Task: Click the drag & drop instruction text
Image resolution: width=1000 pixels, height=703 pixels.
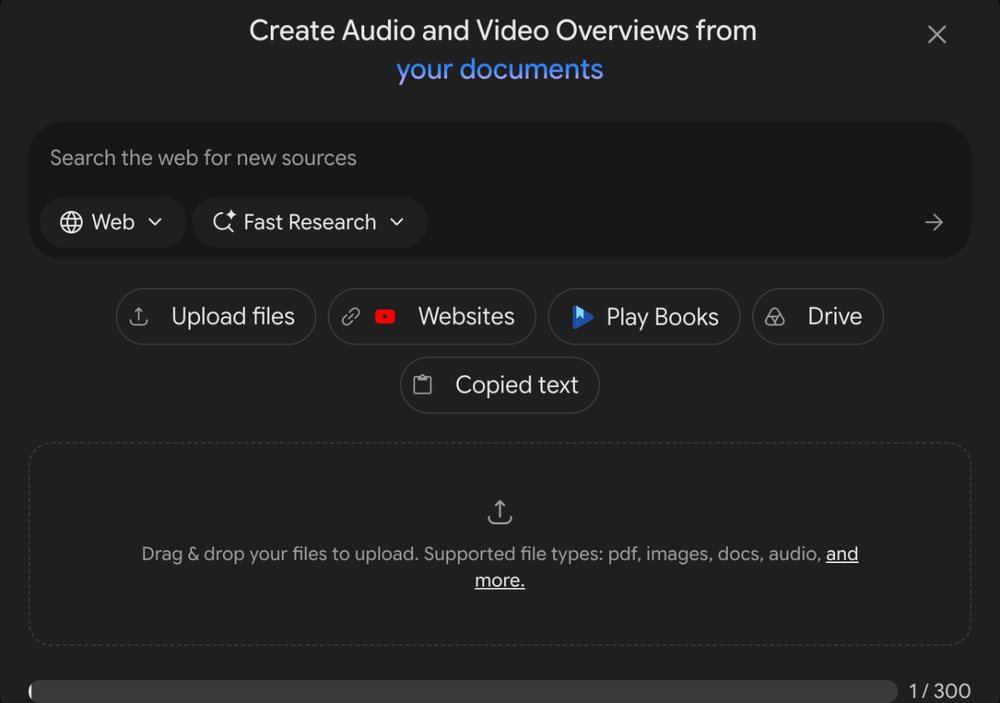Action: click(499, 566)
